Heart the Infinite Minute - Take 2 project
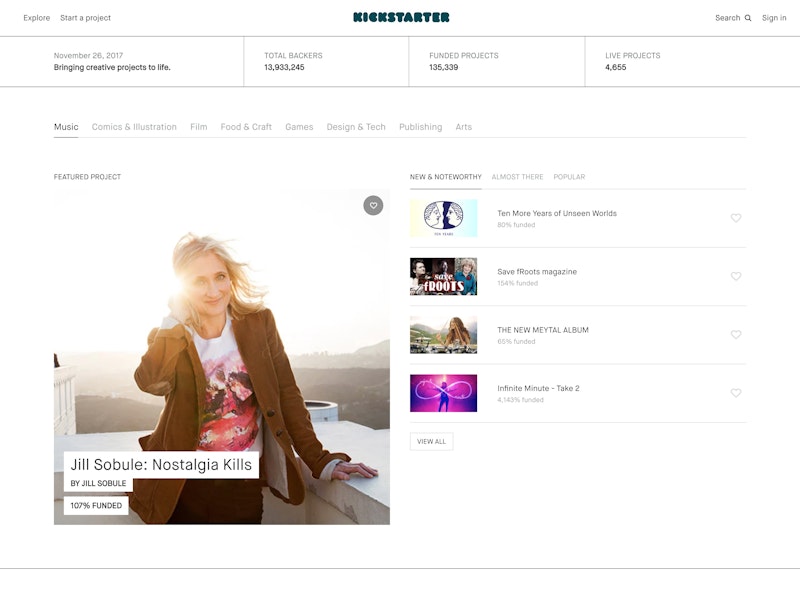This screenshot has width=800, height=600. (x=736, y=393)
